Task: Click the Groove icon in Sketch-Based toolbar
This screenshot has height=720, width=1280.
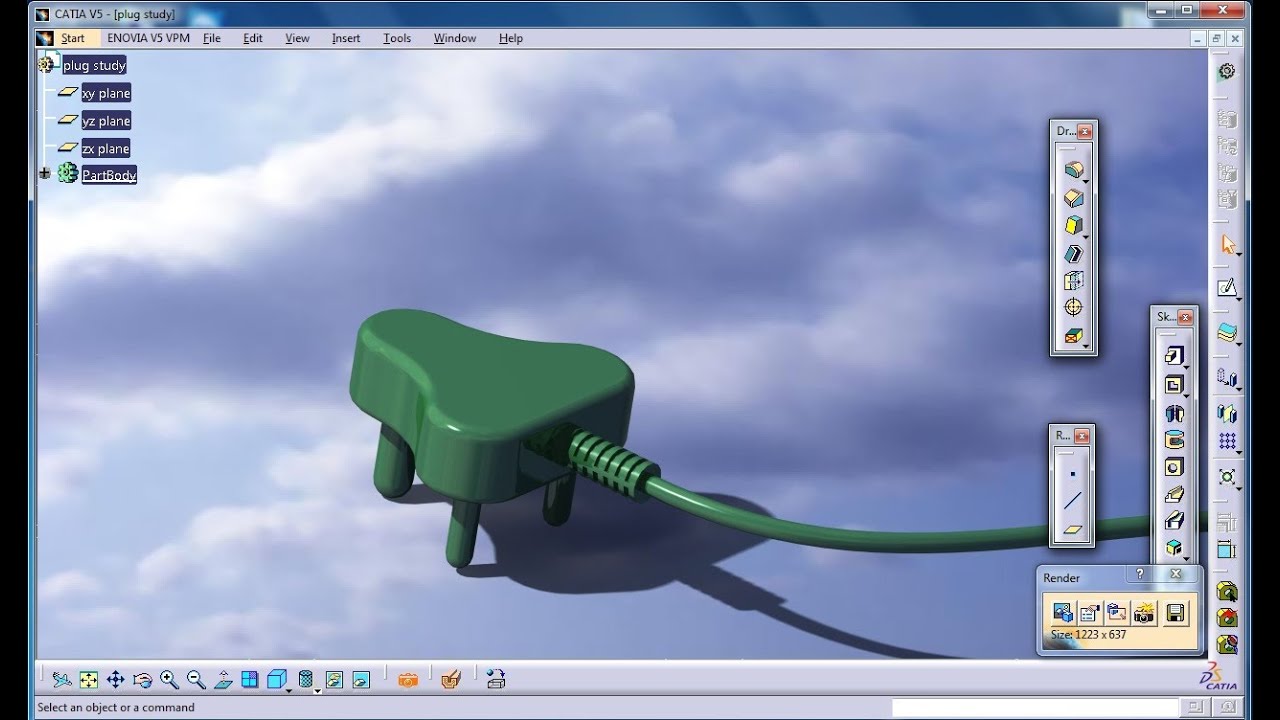Action: pos(1174,439)
